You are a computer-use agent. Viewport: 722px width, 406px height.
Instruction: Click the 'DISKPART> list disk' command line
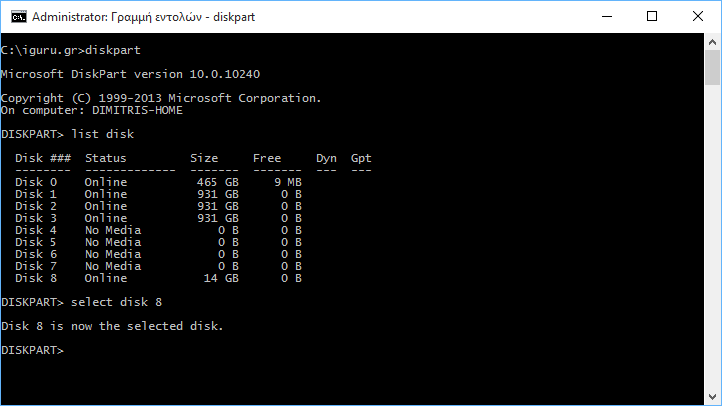(x=68, y=134)
